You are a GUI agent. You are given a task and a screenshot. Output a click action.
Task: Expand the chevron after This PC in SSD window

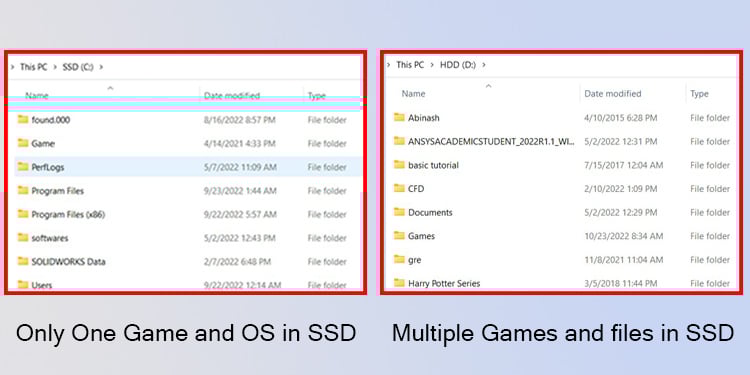tap(55, 67)
